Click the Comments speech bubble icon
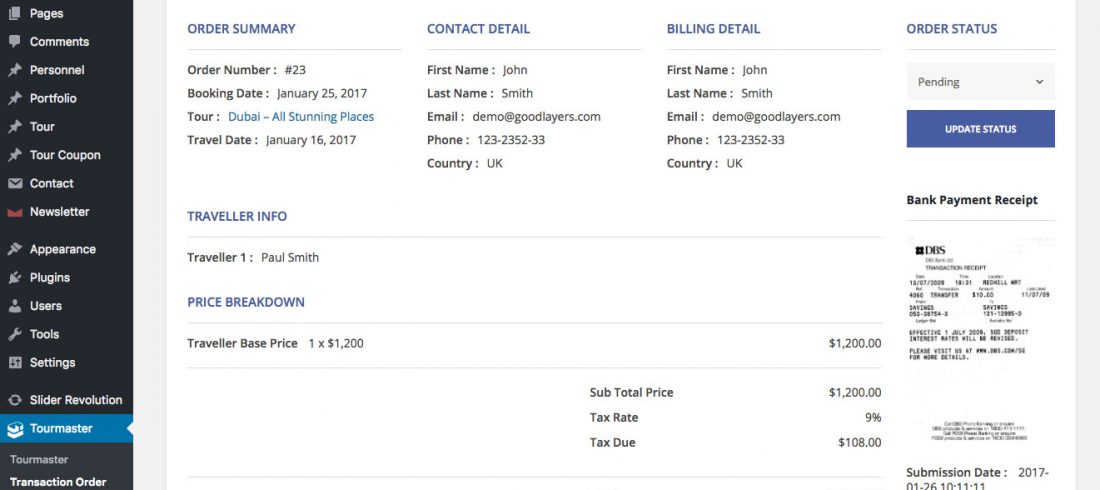 [x=15, y=41]
